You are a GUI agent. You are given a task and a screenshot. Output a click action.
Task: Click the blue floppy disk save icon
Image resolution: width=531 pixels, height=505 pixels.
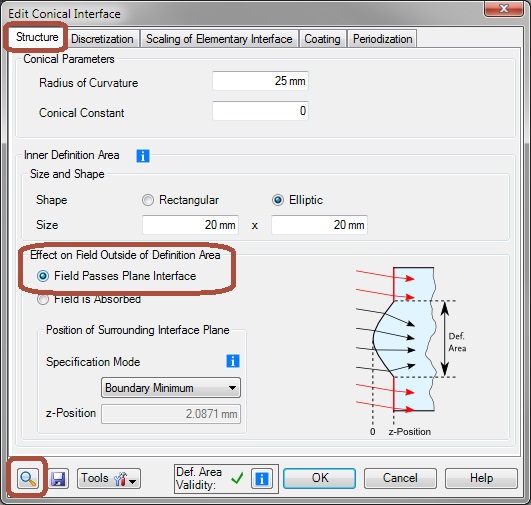click(x=58, y=479)
